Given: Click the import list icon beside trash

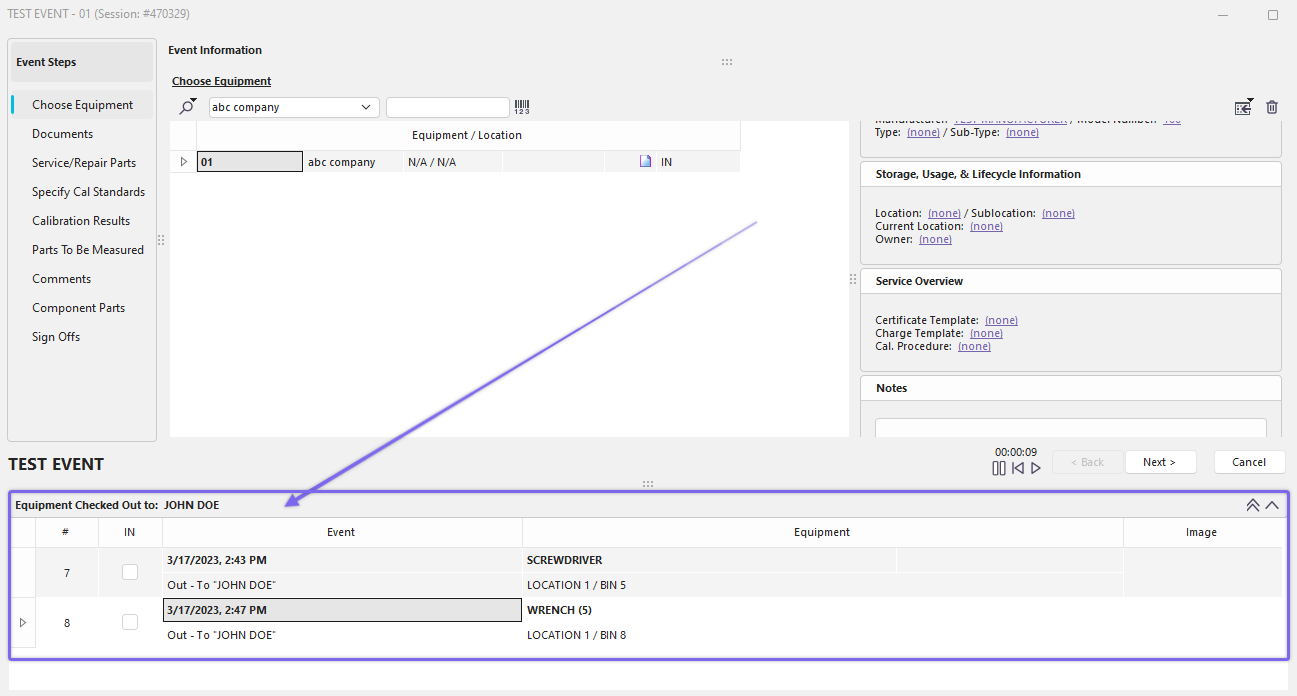Looking at the screenshot, I should pos(1243,107).
